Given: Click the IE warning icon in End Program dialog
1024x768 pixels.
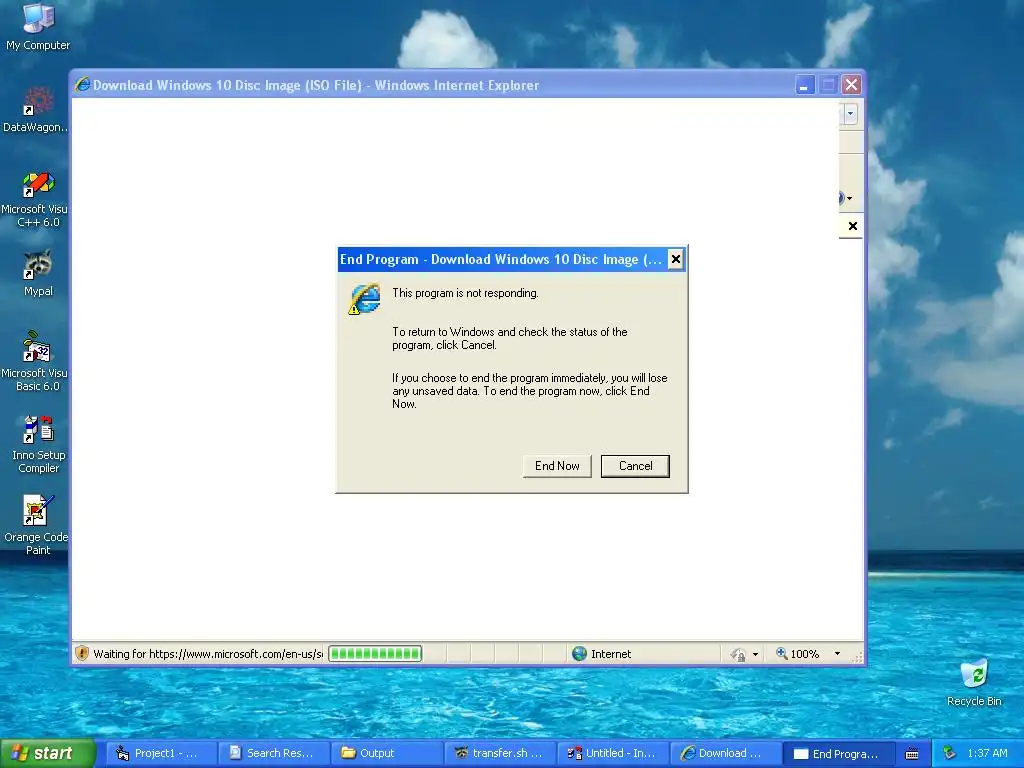Looking at the screenshot, I should tap(364, 299).
